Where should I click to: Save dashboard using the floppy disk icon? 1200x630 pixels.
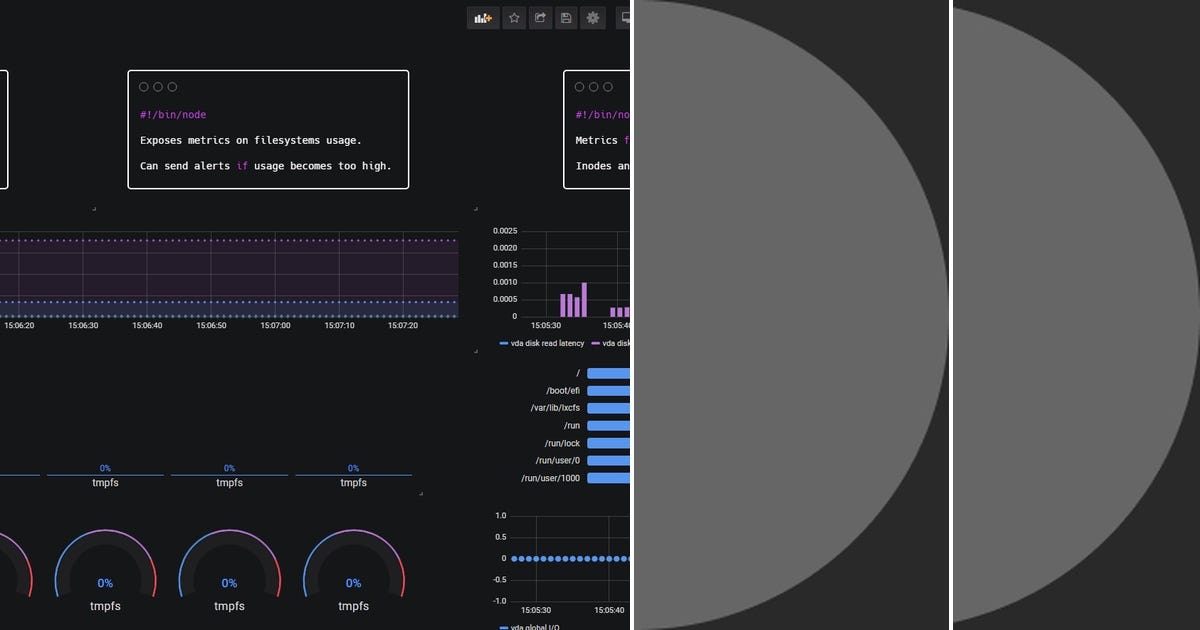[567, 18]
